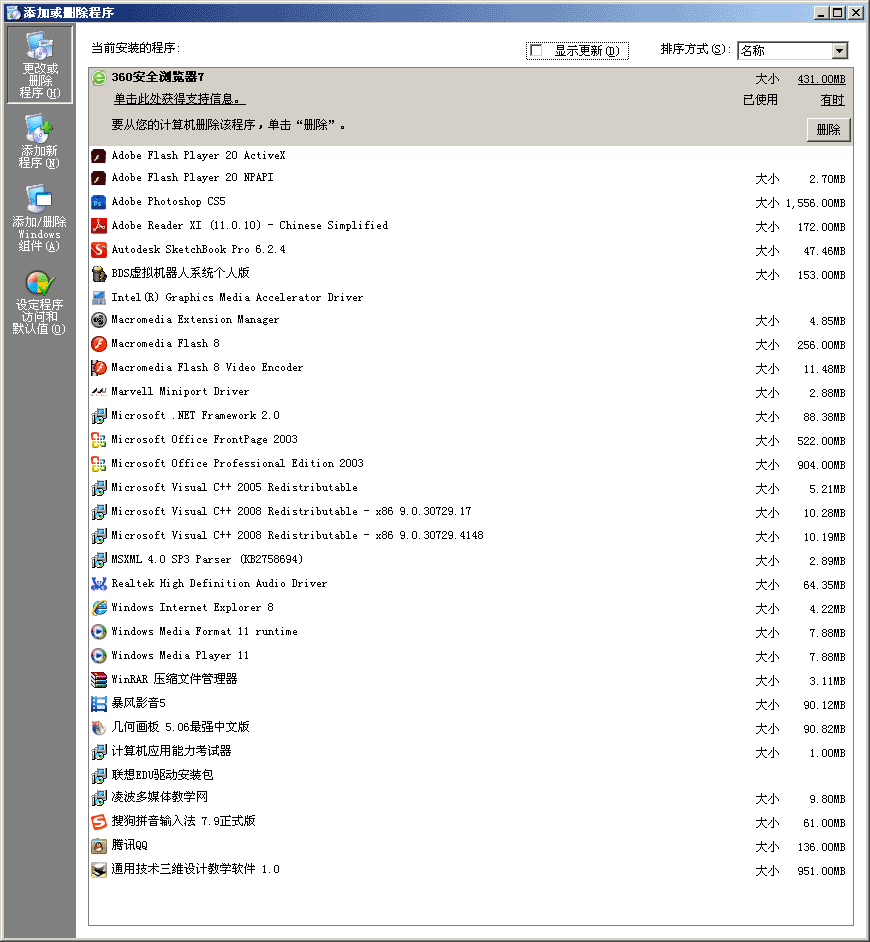This screenshot has width=870, height=942.
Task: Select Visual C++ 2008 Redistributable 9.0.30729.4148
Action: pyautogui.click(x=470, y=536)
